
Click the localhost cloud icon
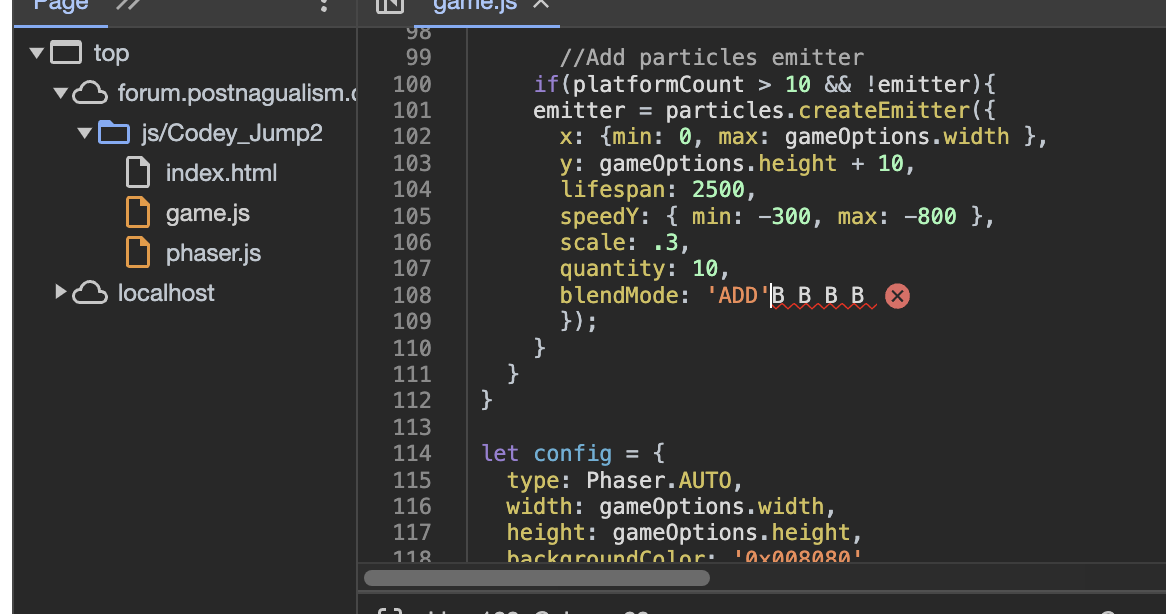click(x=90, y=293)
